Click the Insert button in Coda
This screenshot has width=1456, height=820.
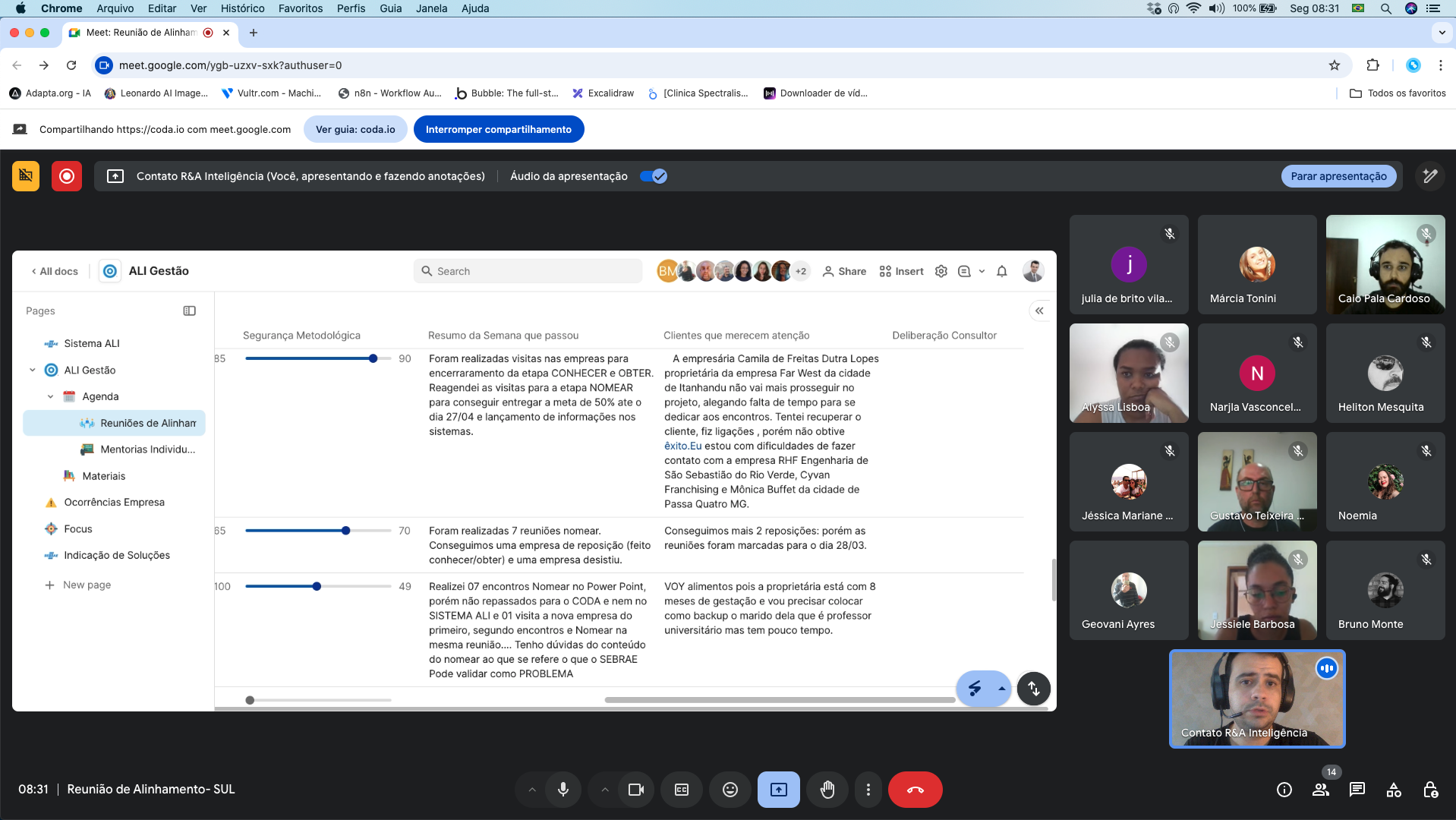(901, 271)
